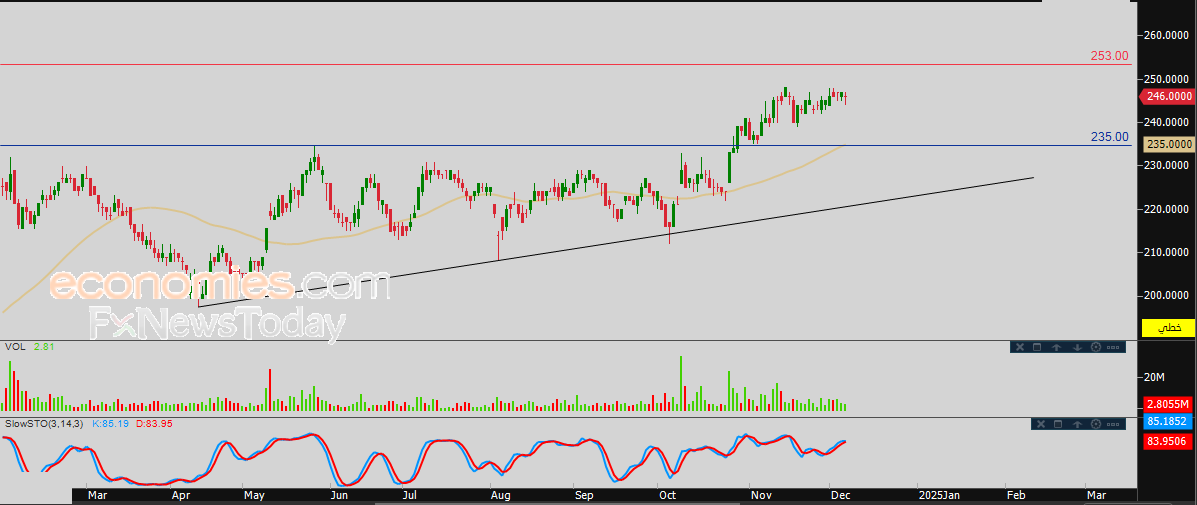1197x505 pixels.
Task: Click the Nov time axis label
Action: tap(760, 495)
